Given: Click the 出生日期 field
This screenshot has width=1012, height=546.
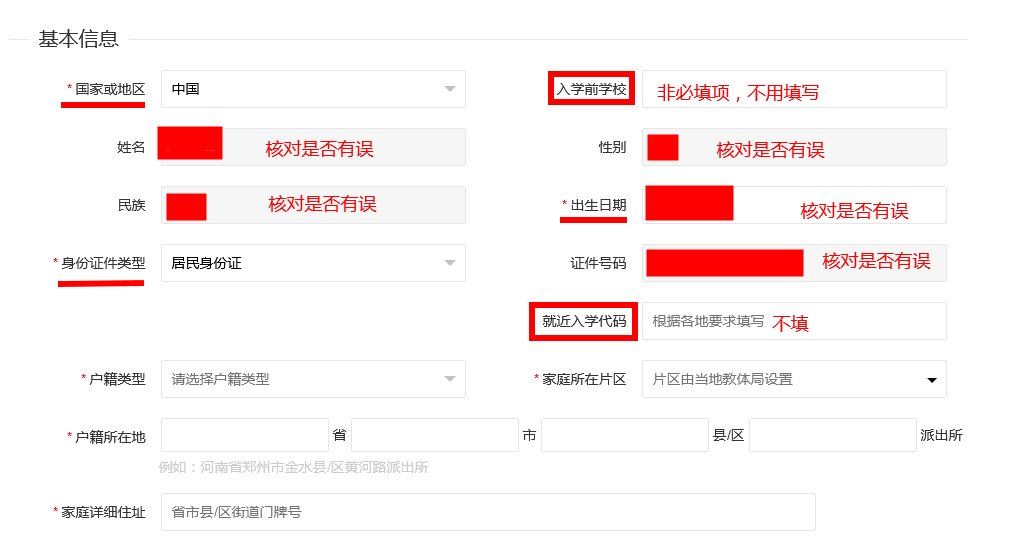Looking at the screenshot, I should point(794,205).
